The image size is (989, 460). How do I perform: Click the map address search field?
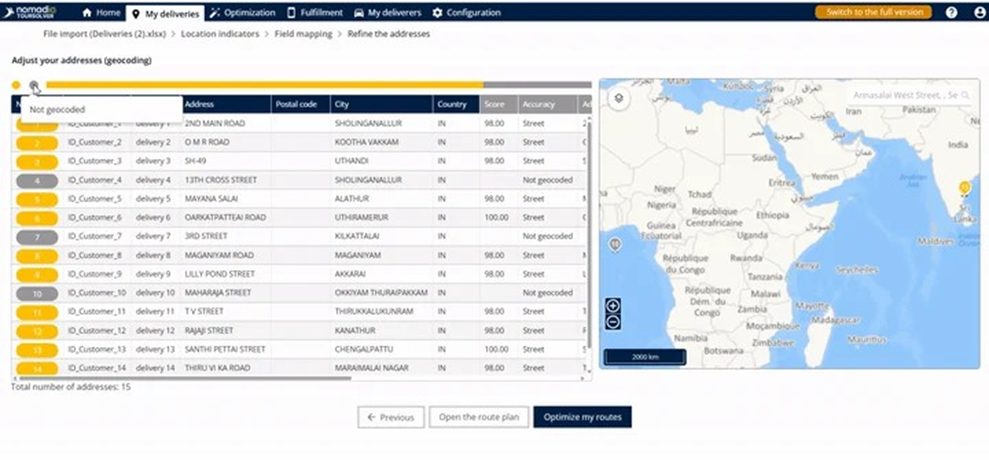coord(900,95)
